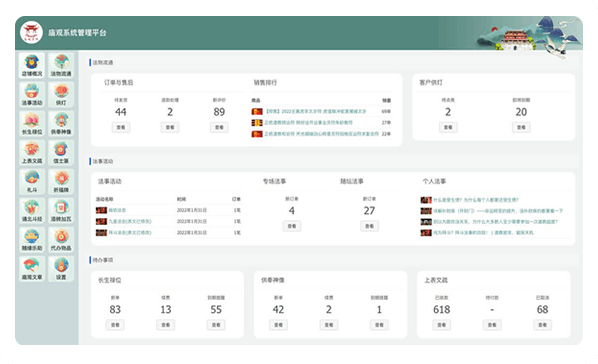Click 查看 under 供奉神像 count 42

point(278,325)
